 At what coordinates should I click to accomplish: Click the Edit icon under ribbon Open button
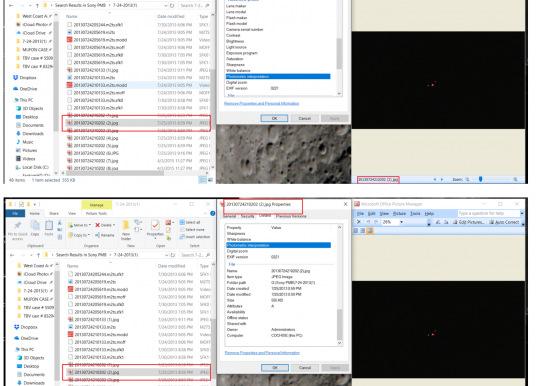coord(169,230)
